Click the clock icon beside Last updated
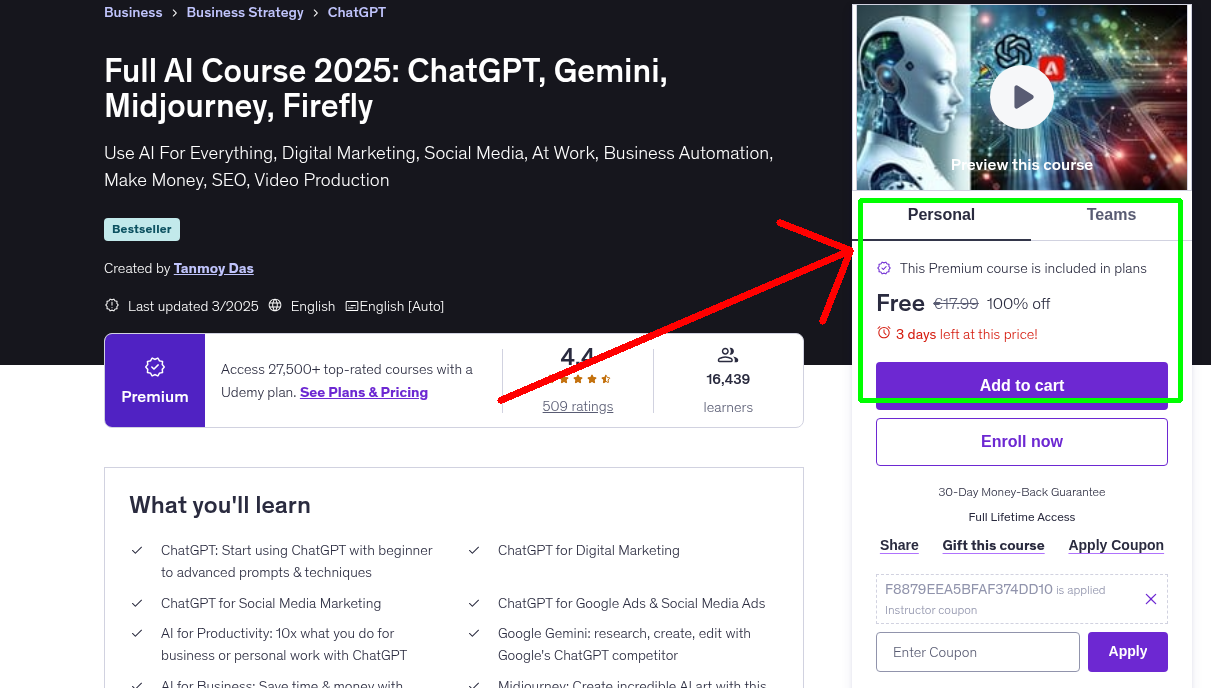Screen dimensions: 1211x688 point(111,306)
